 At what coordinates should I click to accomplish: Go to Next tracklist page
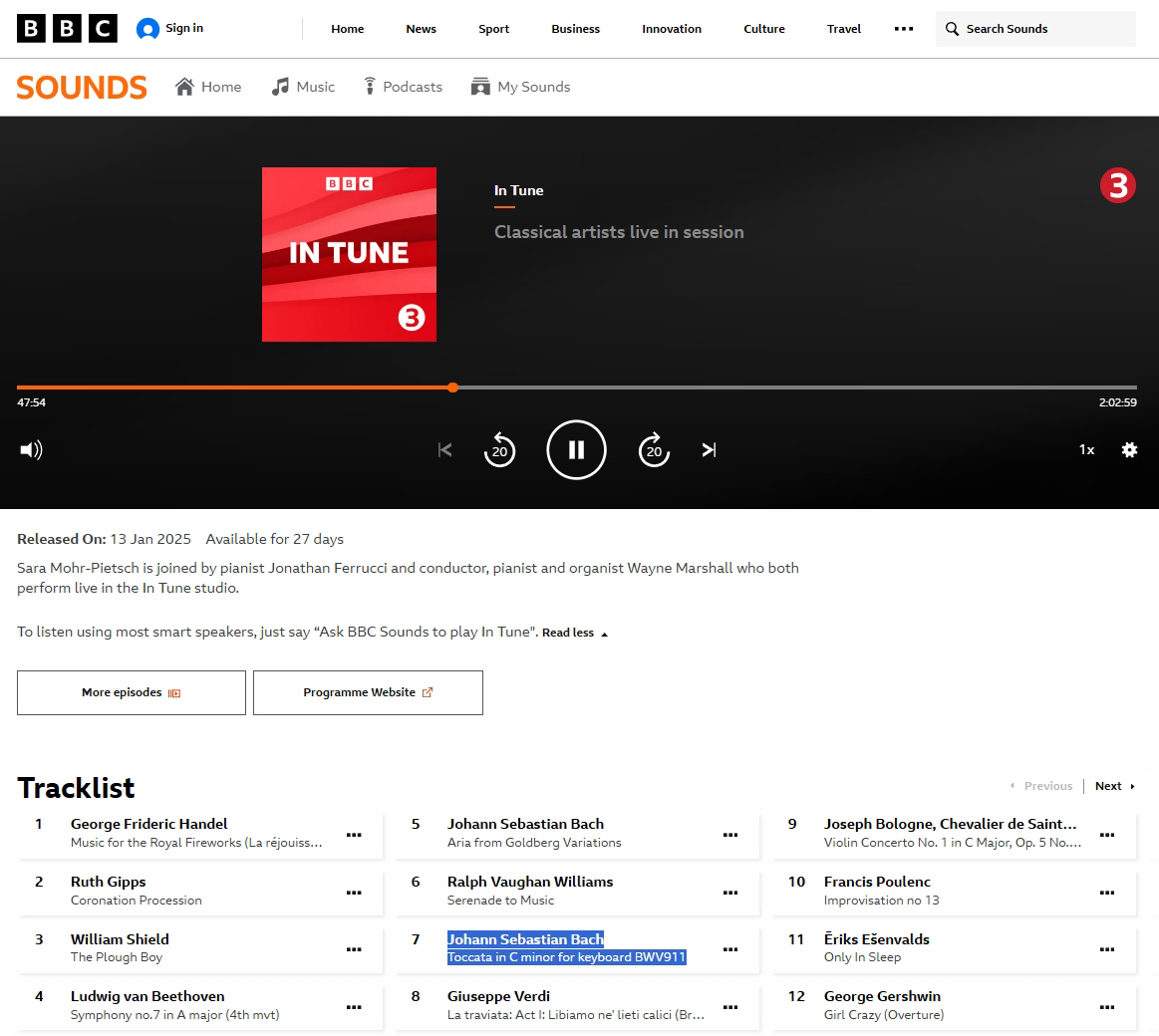1114,787
